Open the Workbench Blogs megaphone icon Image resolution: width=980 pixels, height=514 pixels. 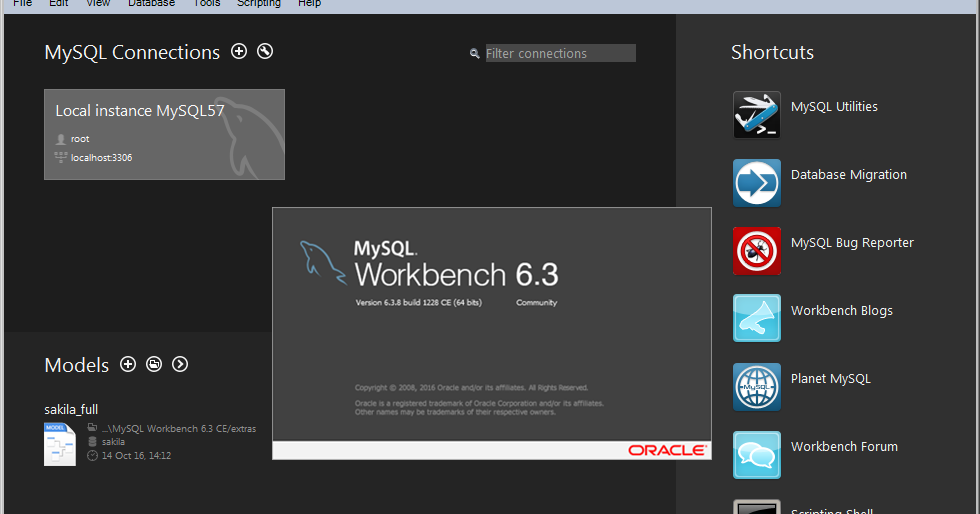tap(757, 318)
